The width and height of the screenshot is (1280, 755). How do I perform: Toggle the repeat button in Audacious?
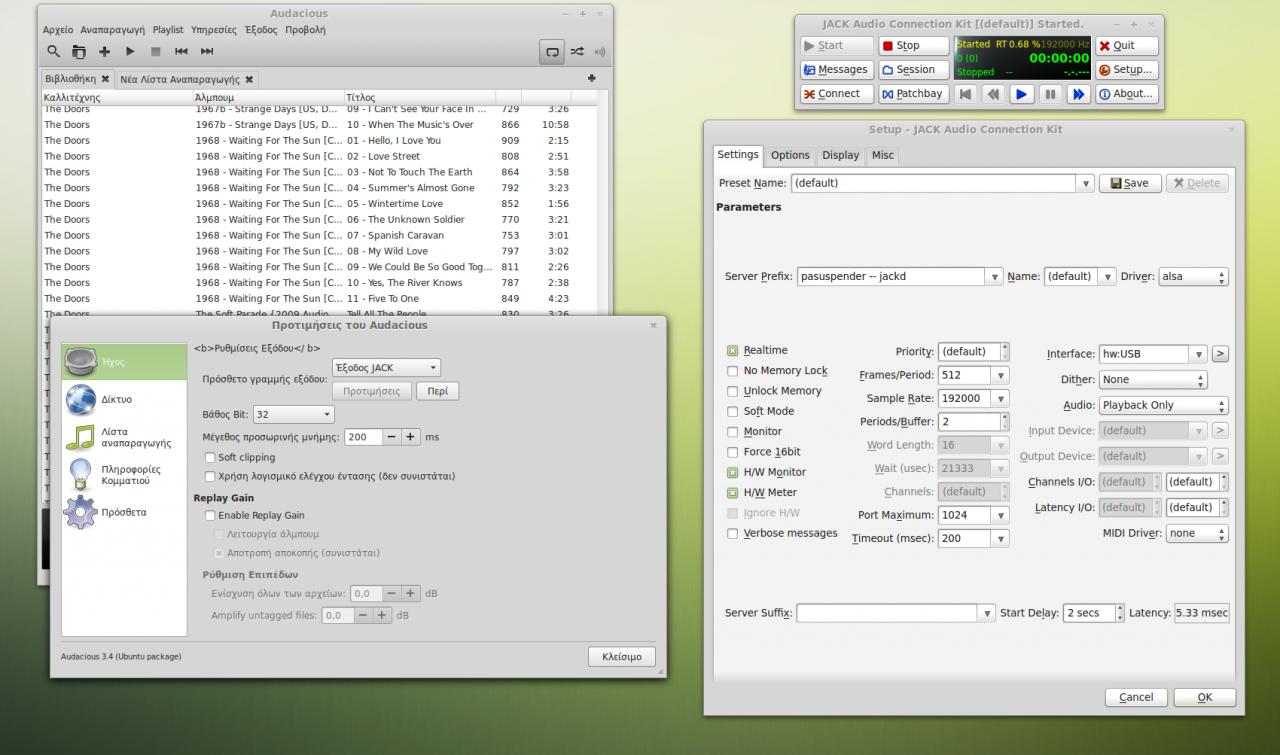point(551,52)
